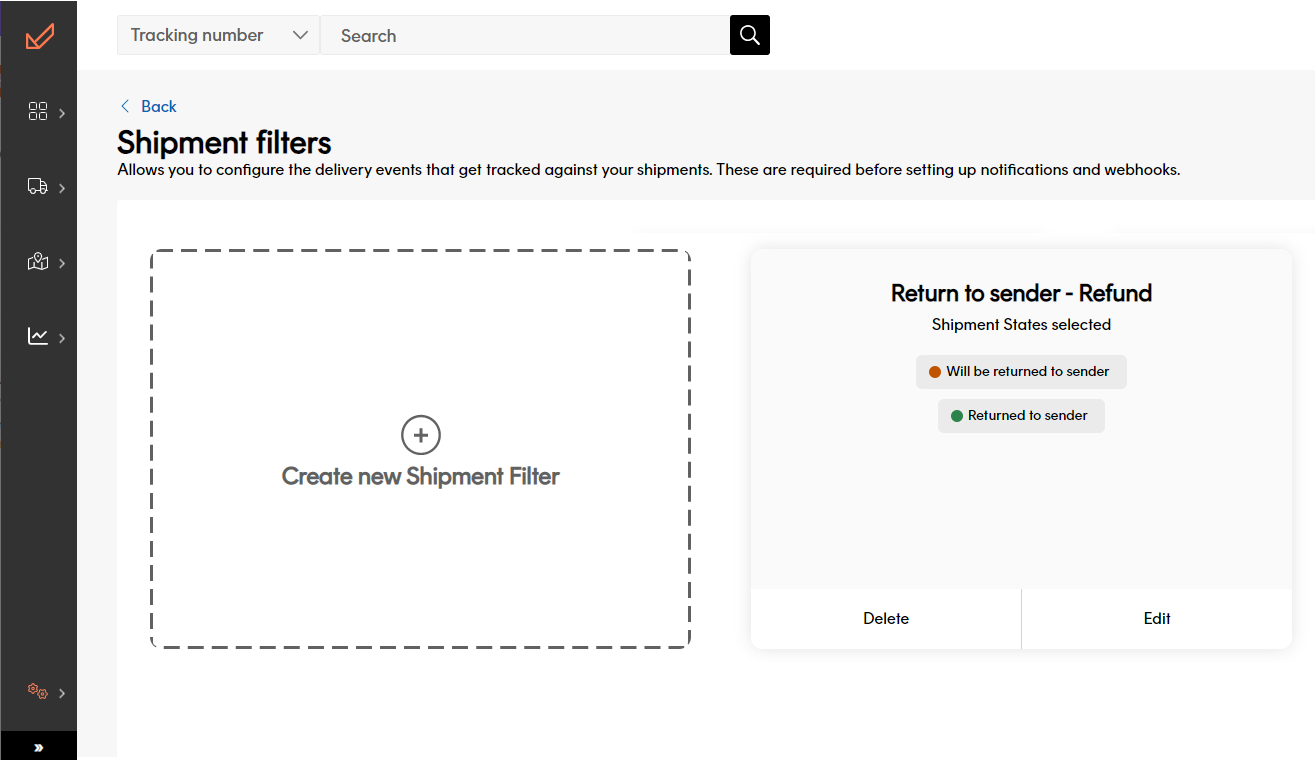Delete the Return to sender - Refund filter

(886, 618)
